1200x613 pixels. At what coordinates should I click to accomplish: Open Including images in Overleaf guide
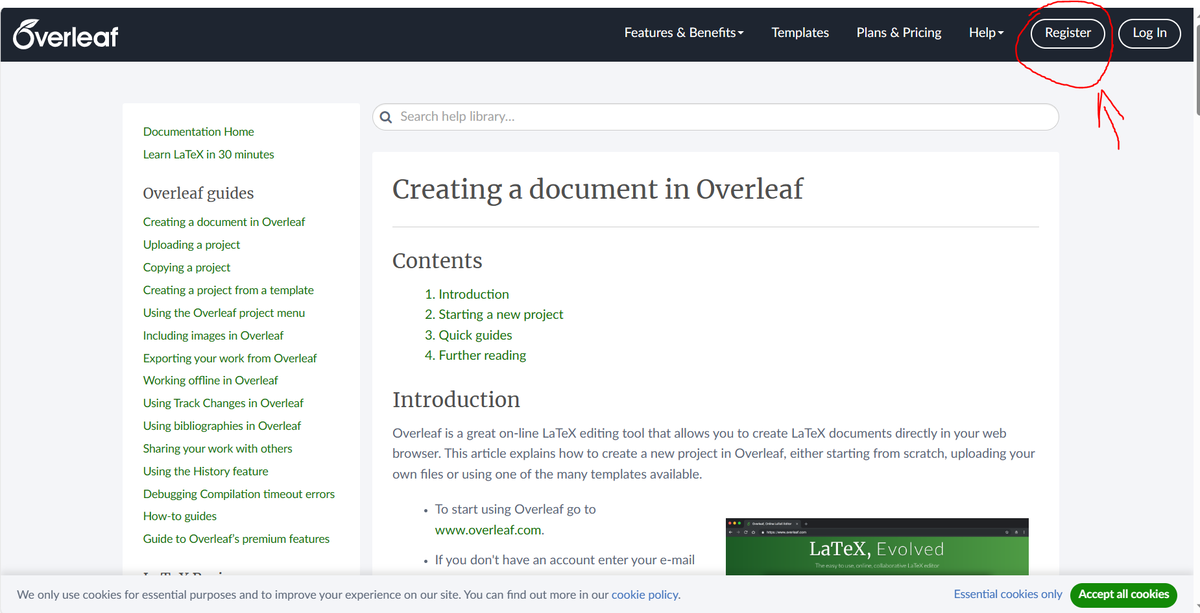pos(213,336)
